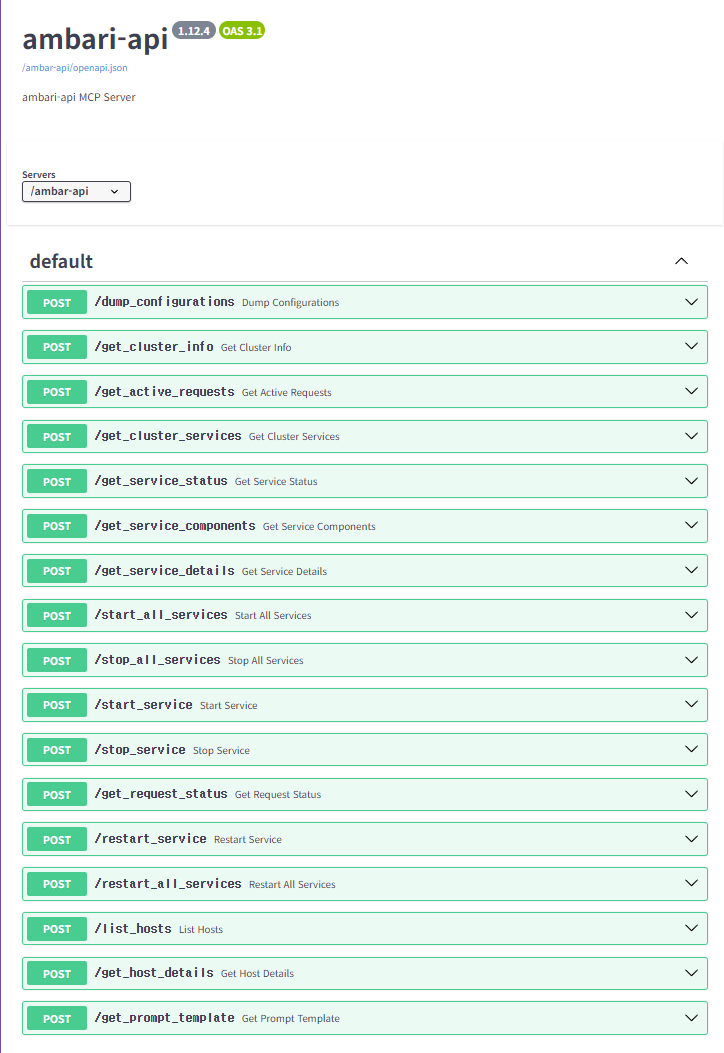724x1053 pixels.
Task: Expand chevron for /stop_all_services row
Action: (691, 660)
